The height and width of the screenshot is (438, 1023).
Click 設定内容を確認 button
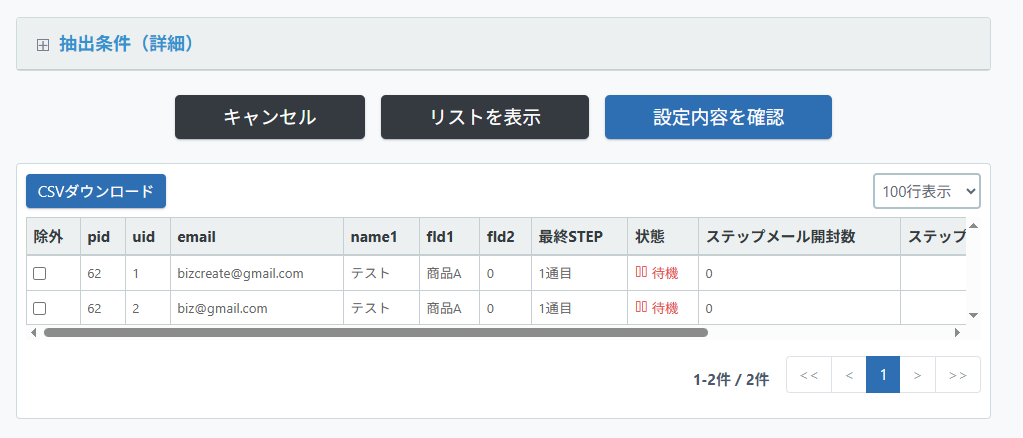(x=718, y=117)
